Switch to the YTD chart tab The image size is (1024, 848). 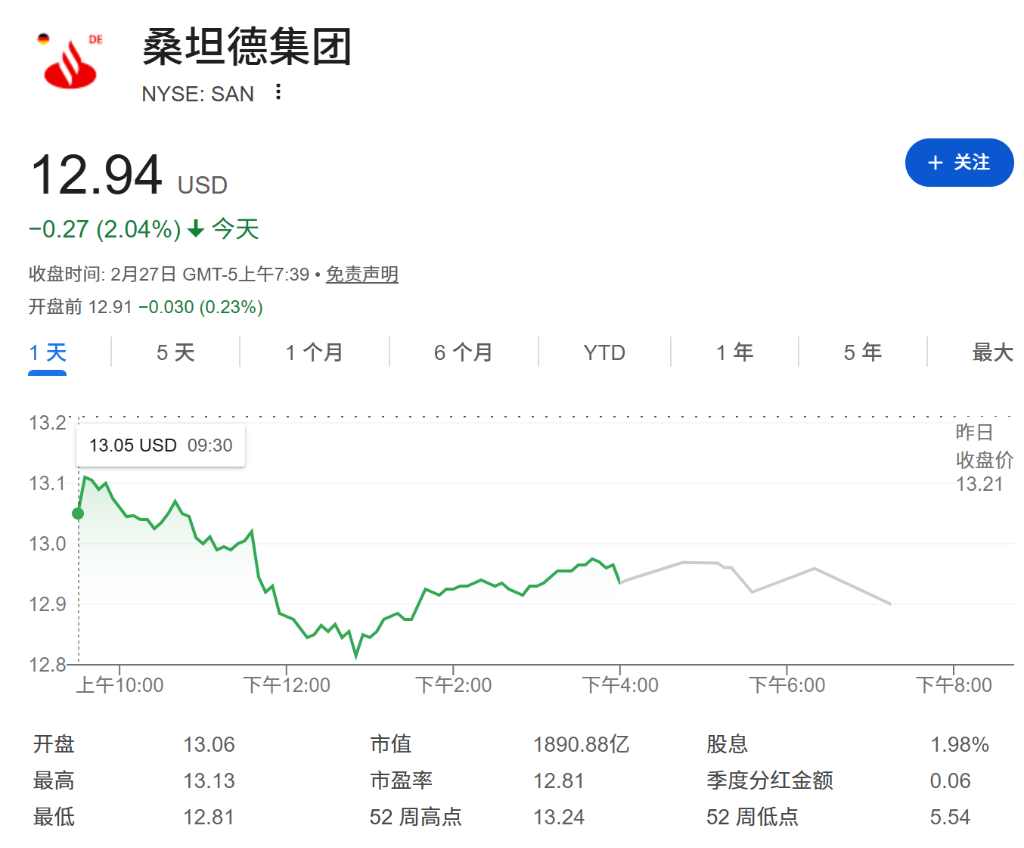(605, 352)
